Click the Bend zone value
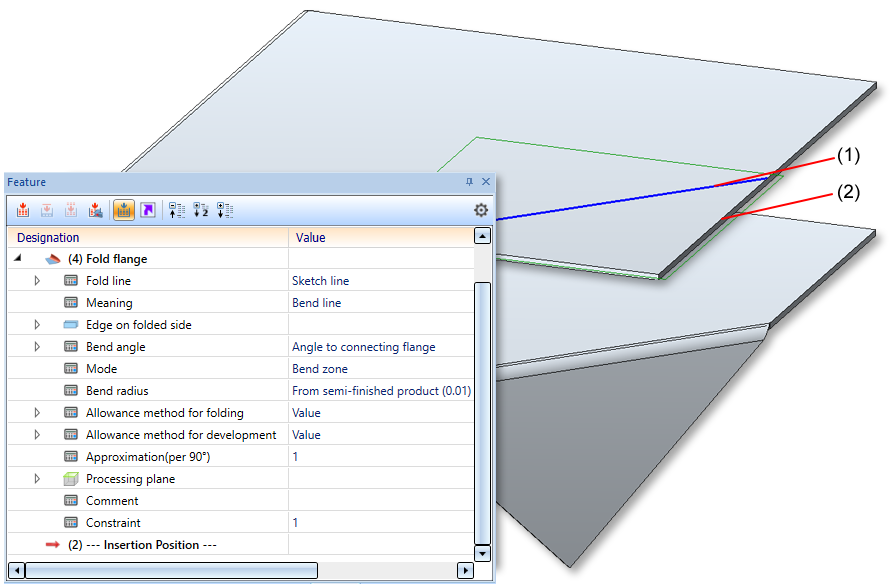Viewport: 890px width, 585px height. (320, 369)
